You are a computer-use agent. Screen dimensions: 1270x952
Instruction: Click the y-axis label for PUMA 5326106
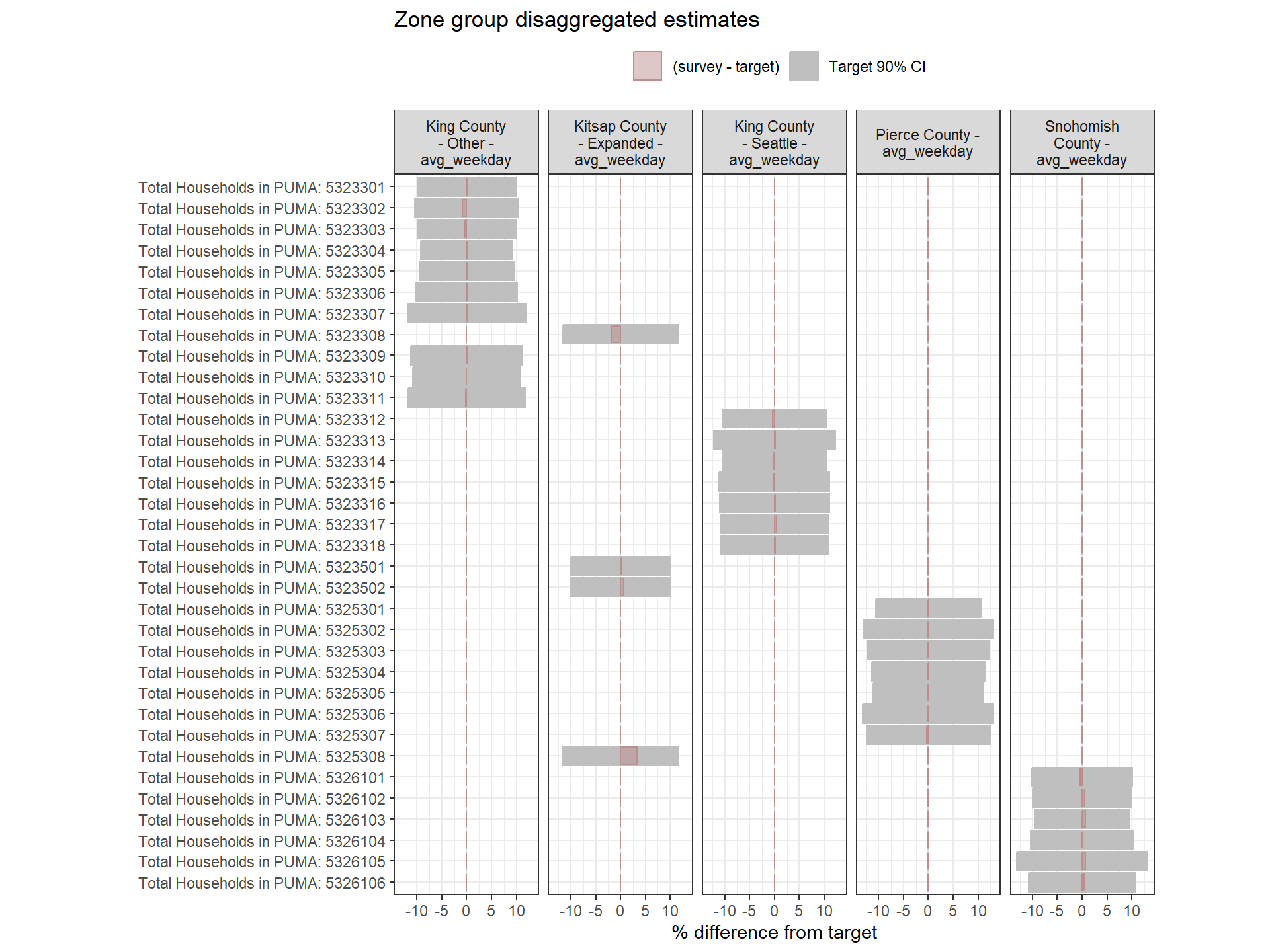tap(261, 883)
